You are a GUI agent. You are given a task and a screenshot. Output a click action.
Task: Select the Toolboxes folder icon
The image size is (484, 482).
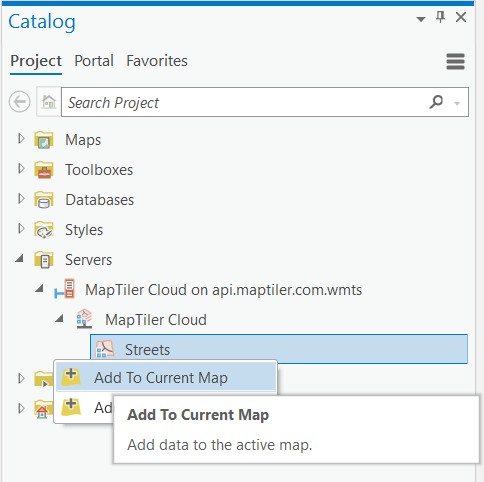click(44, 170)
